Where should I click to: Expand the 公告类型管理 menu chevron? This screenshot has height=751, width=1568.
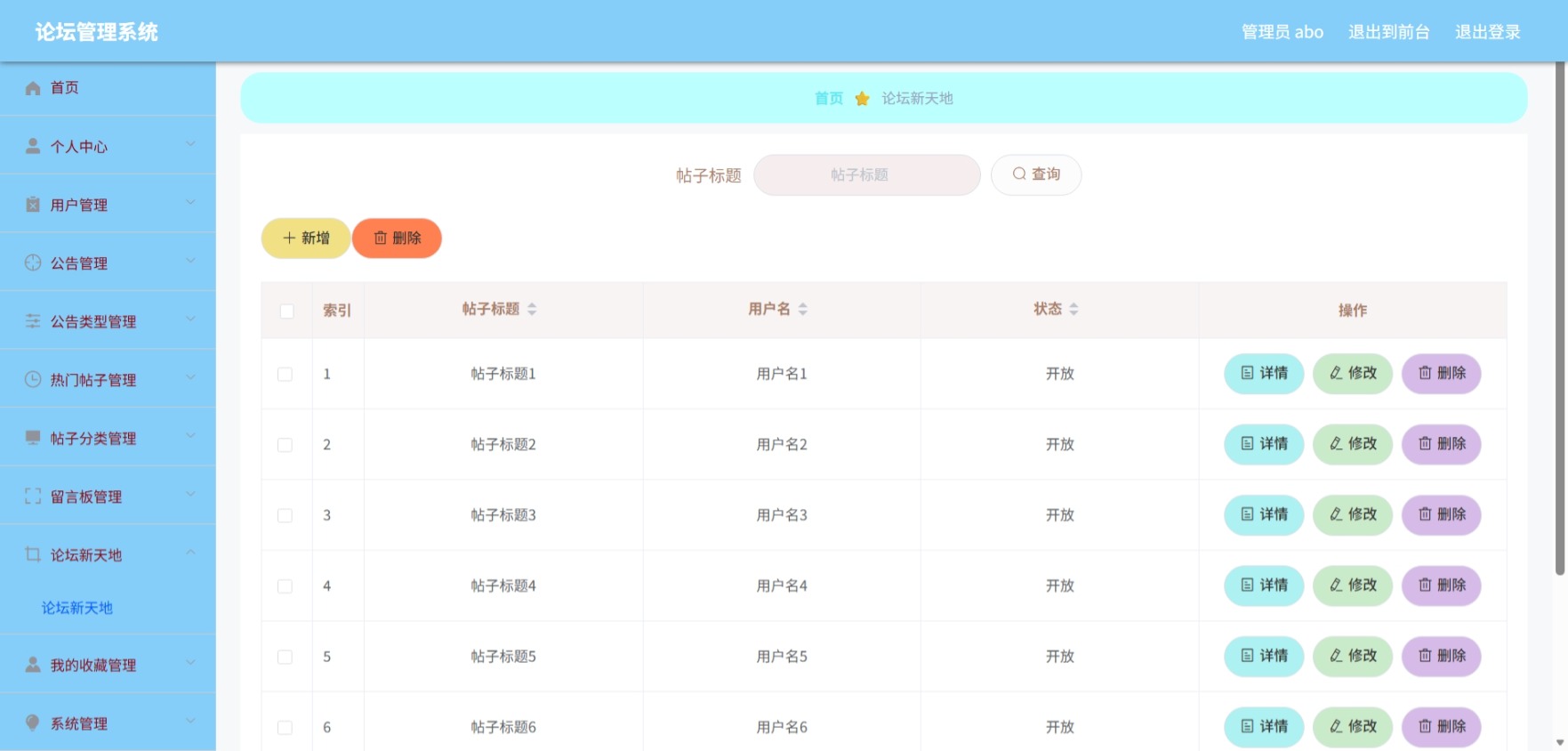click(190, 319)
